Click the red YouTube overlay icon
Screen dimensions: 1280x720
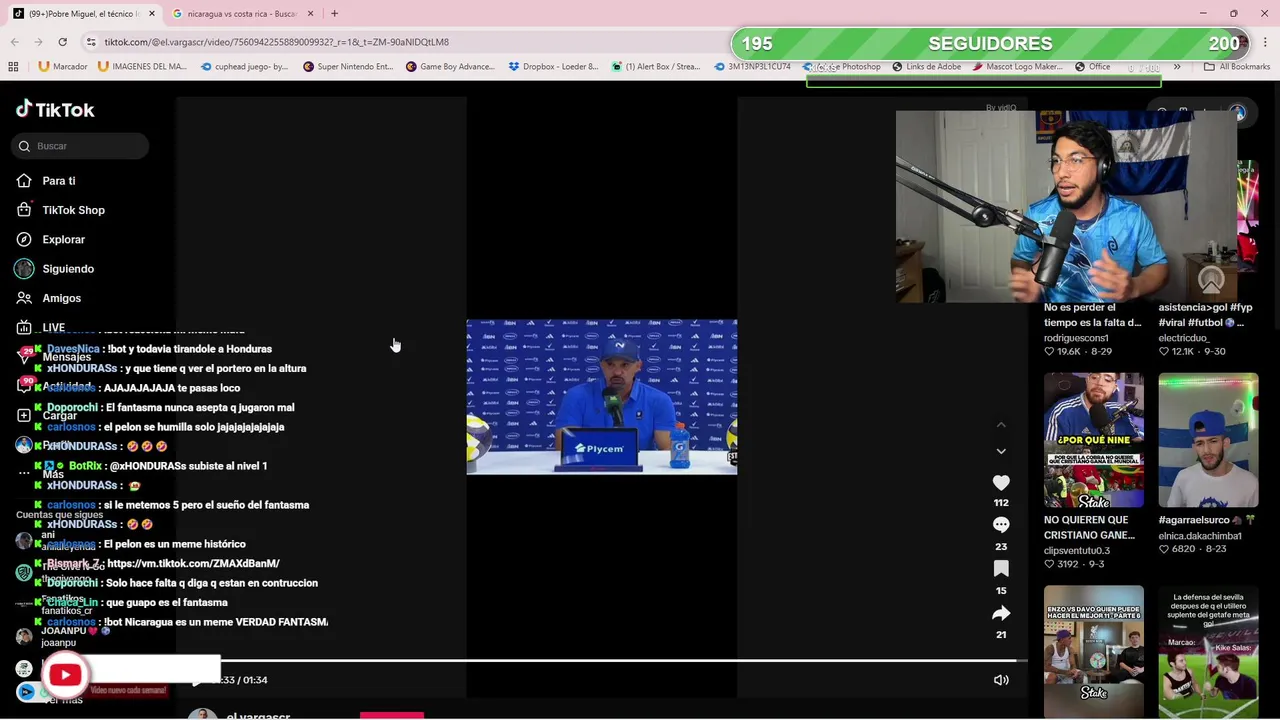[65, 675]
